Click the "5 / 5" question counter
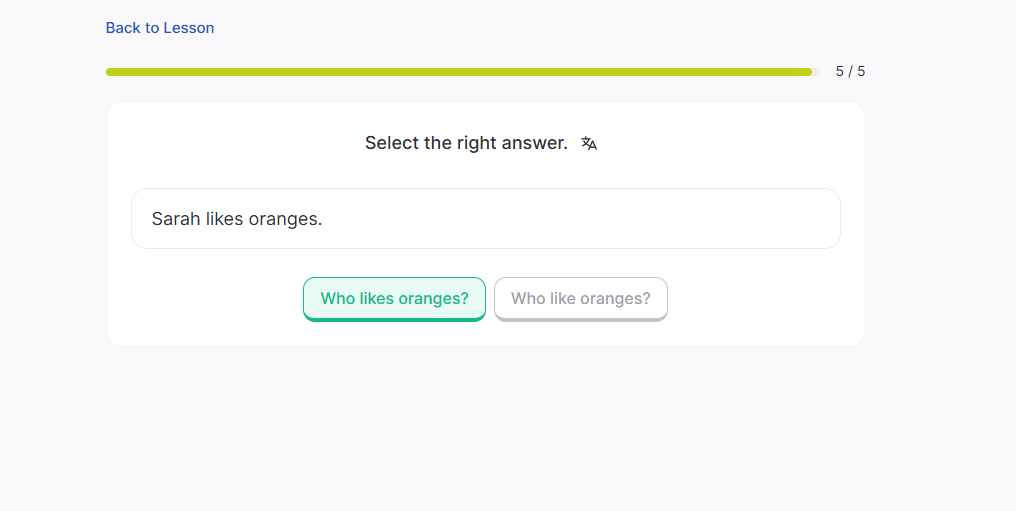The width and height of the screenshot is (1016, 511). pyautogui.click(x=850, y=72)
